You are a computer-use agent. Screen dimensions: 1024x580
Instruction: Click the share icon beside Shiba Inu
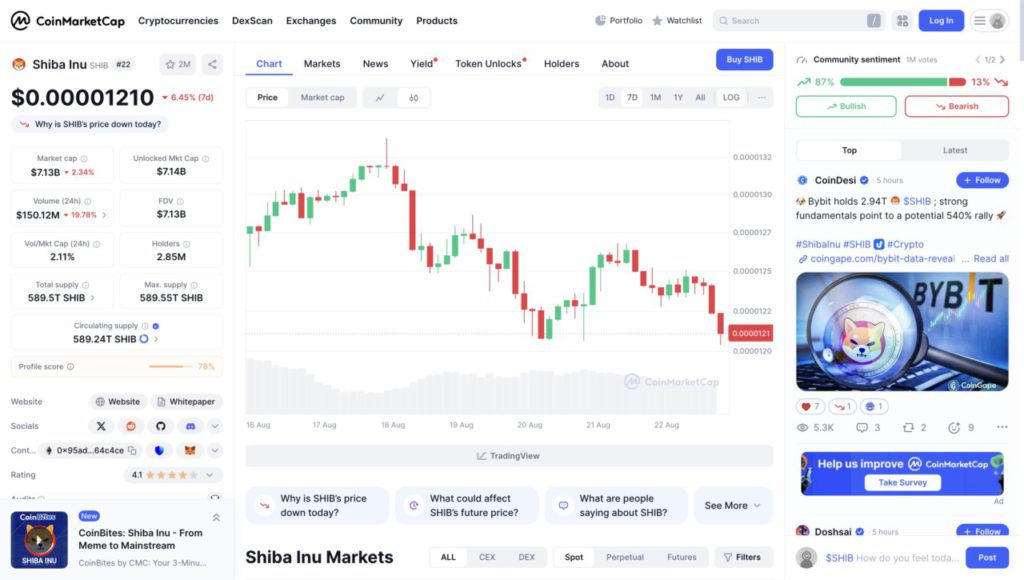click(212, 65)
